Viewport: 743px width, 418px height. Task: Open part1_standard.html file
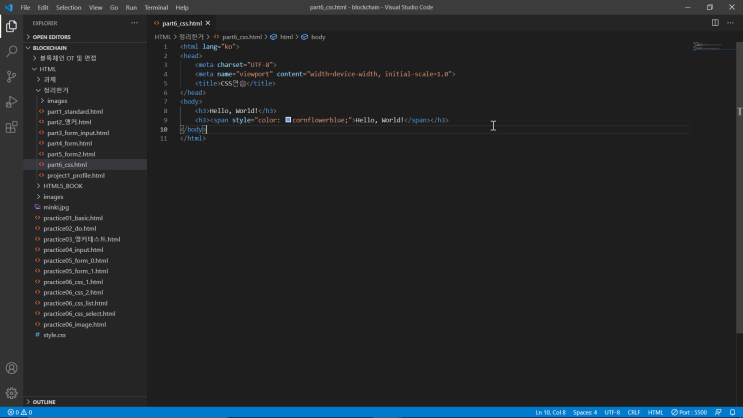pos(75,111)
